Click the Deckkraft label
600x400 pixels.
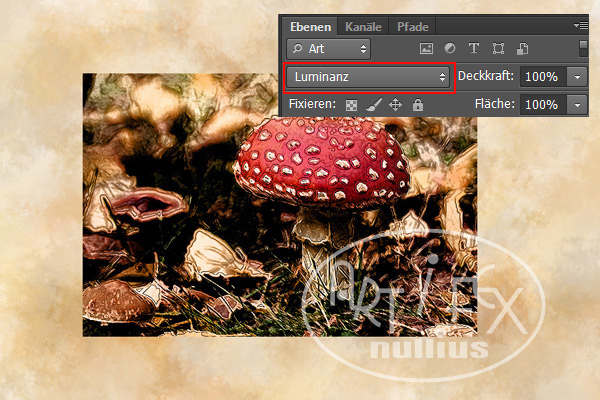click(485, 76)
